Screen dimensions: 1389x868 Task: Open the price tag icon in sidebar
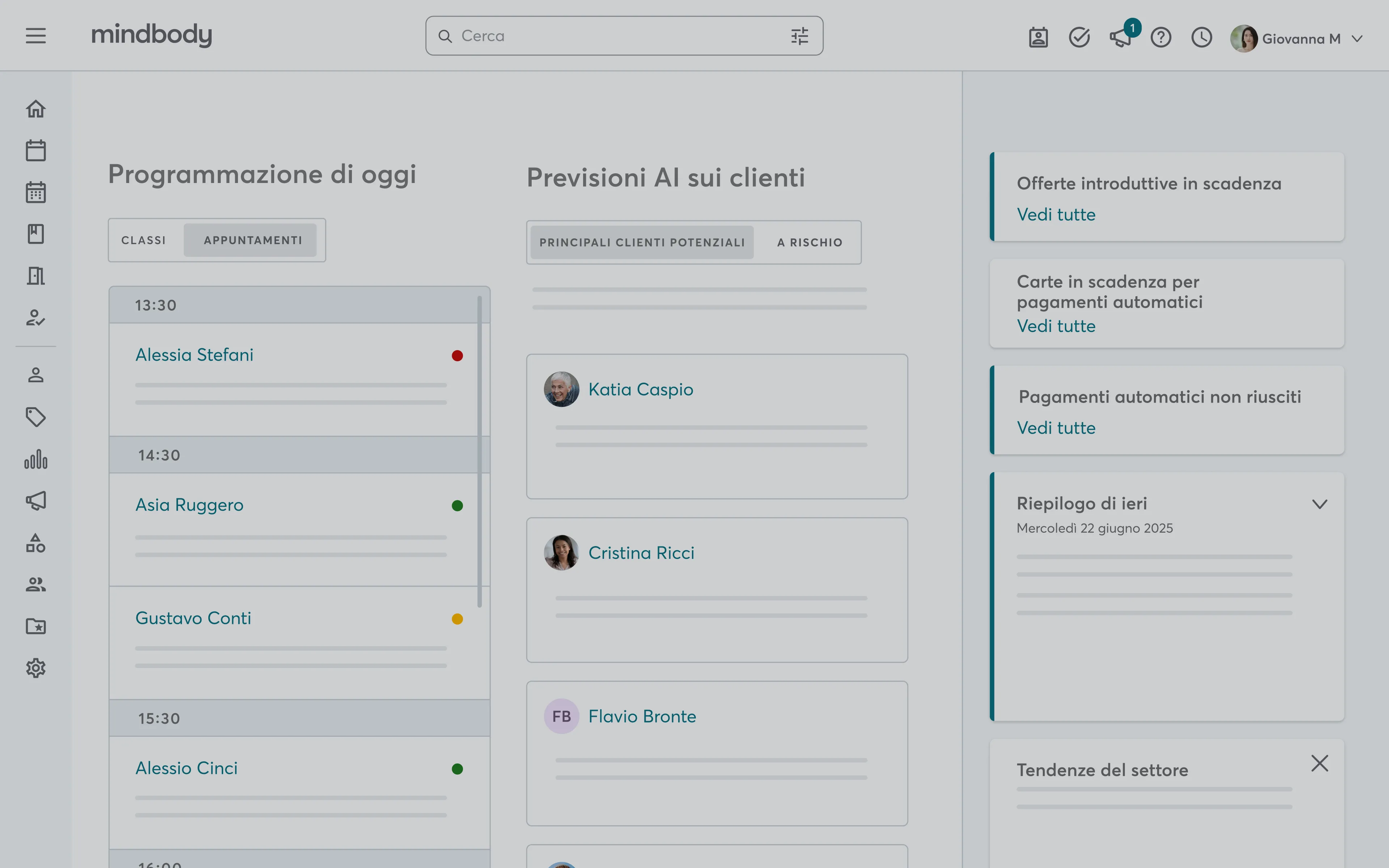(x=35, y=417)
